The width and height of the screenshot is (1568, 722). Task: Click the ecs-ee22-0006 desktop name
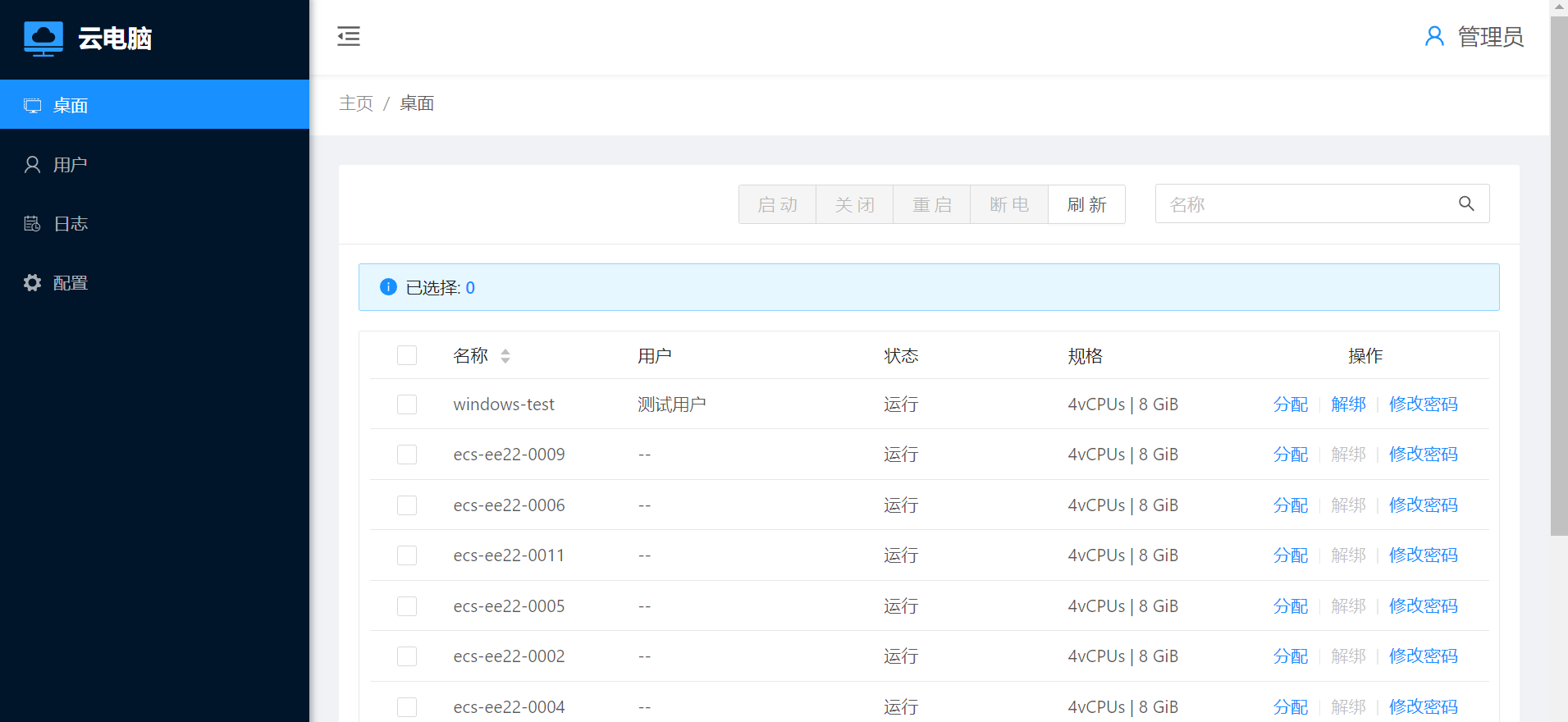[x=509, y=505]
